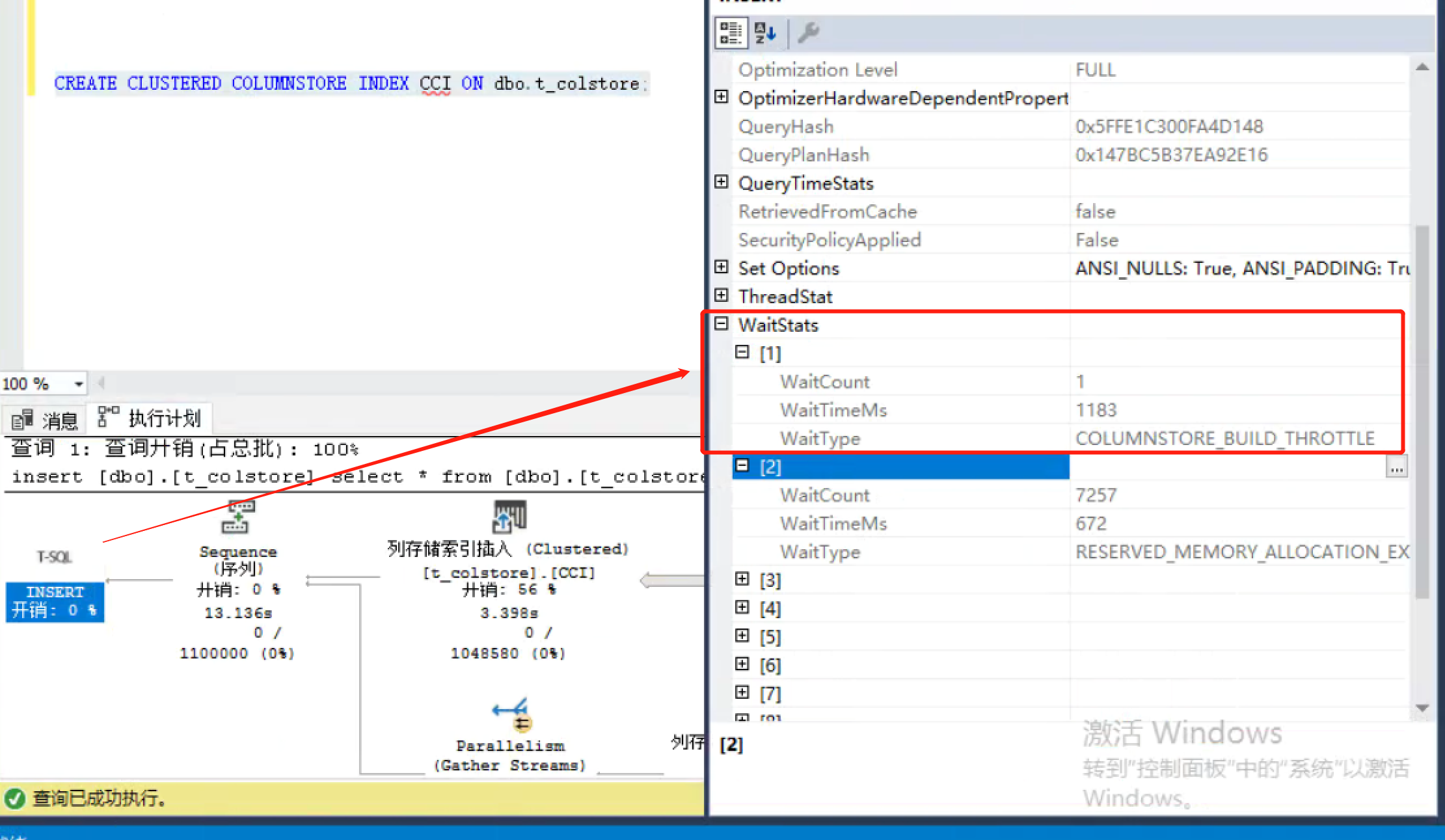Open Property Pages via the wrench icon
This screenshot has width=1445, height=840.
point(809,32)
